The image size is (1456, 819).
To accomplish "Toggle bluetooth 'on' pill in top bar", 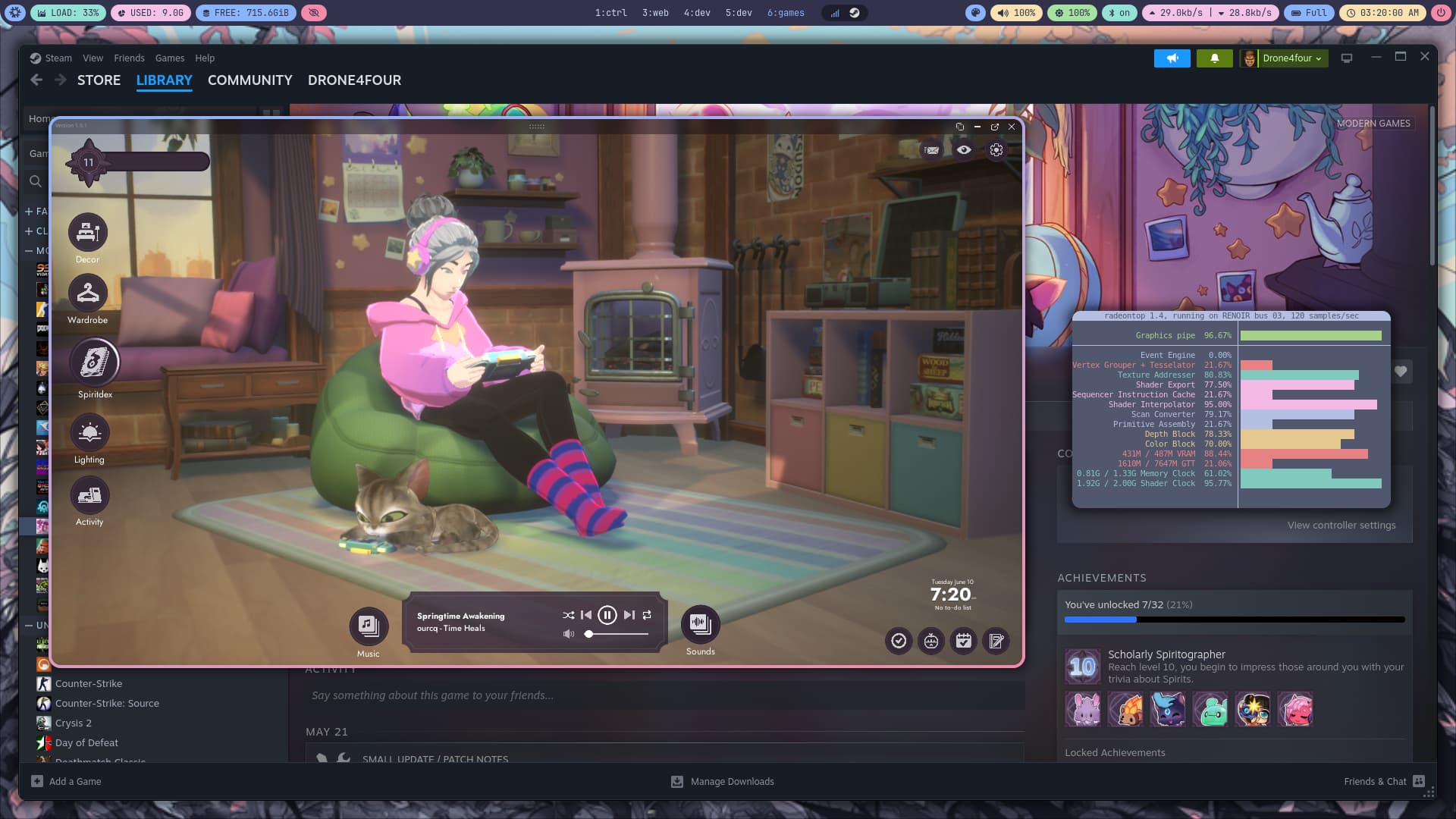I will (1119, 13).
